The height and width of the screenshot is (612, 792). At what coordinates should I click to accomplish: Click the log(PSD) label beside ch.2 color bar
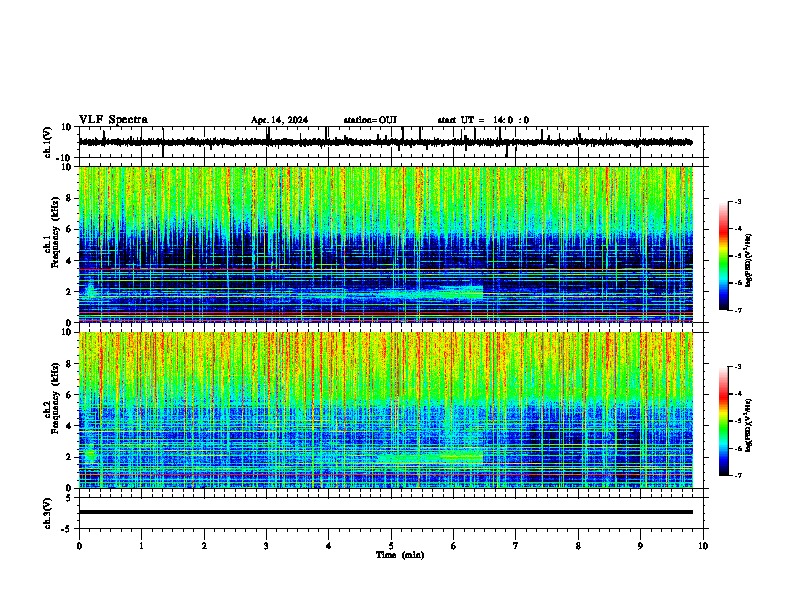pyautogui.click(x=749, y=425)
